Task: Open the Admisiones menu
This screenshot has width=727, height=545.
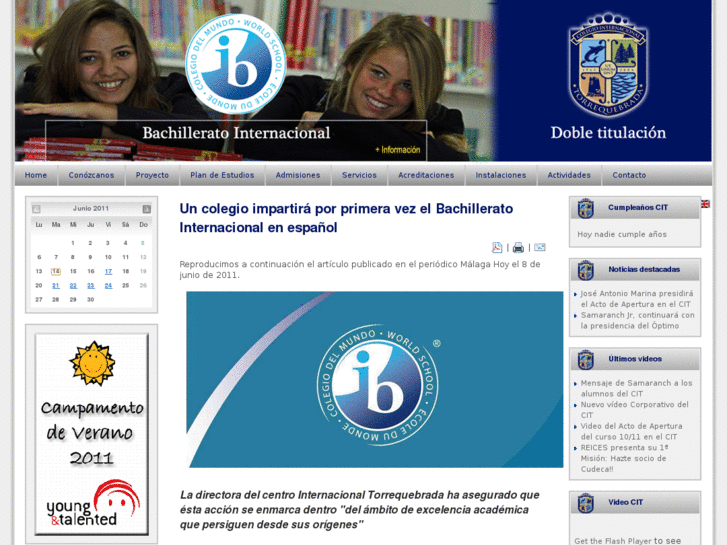Action: (298, 175)
